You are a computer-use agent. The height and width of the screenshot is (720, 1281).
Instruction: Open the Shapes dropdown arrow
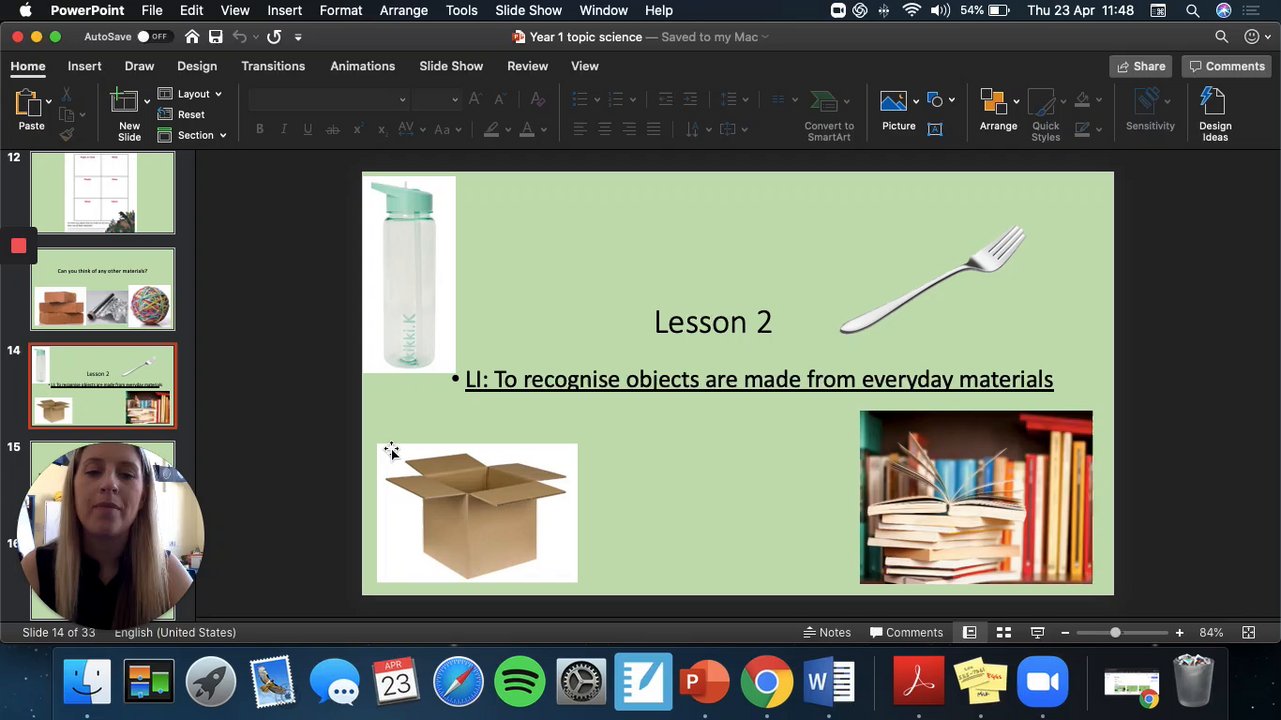951,100
